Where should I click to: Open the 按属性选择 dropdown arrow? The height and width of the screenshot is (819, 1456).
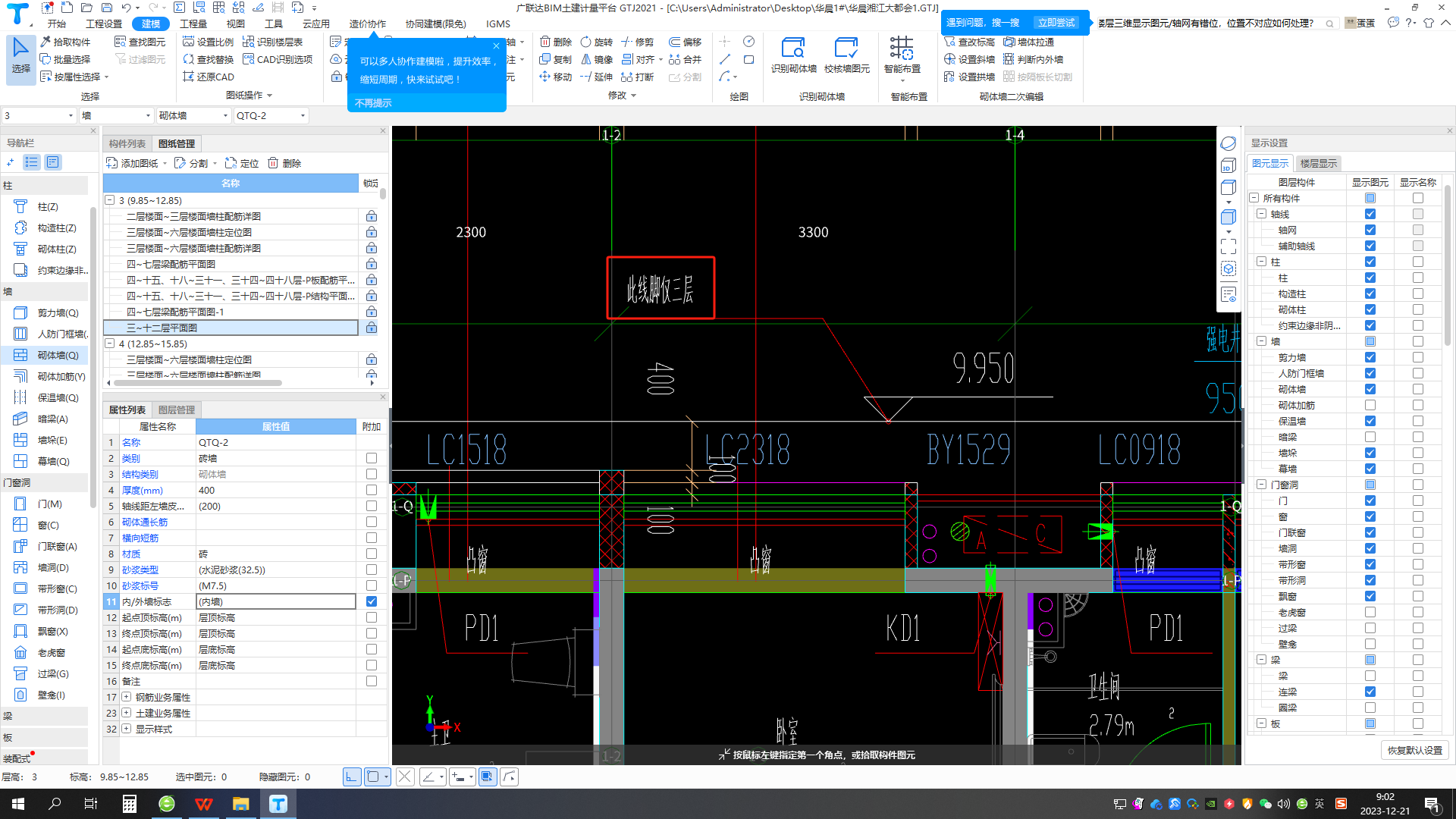(106, 77)
